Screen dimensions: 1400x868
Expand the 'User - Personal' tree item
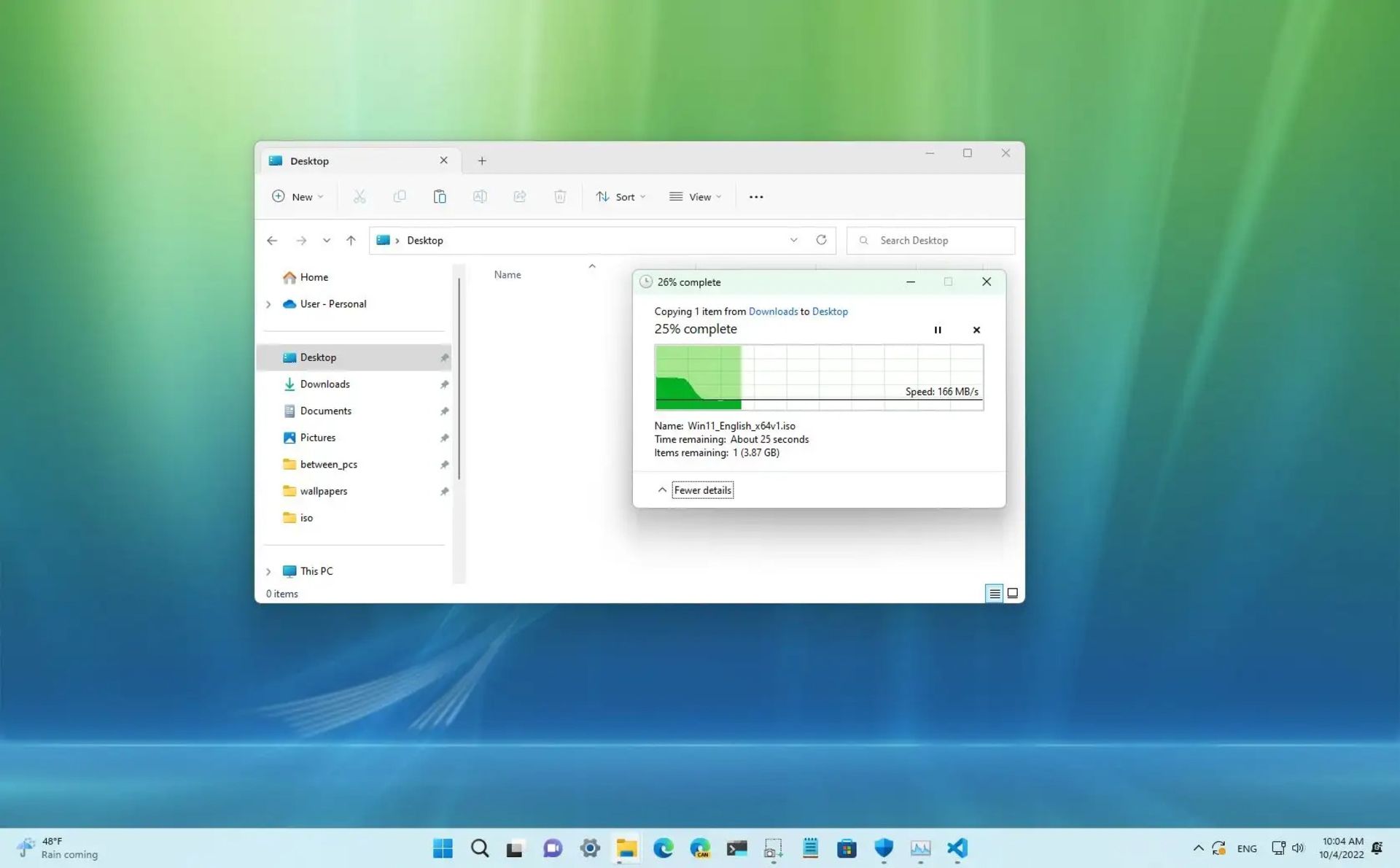[268, 304]
